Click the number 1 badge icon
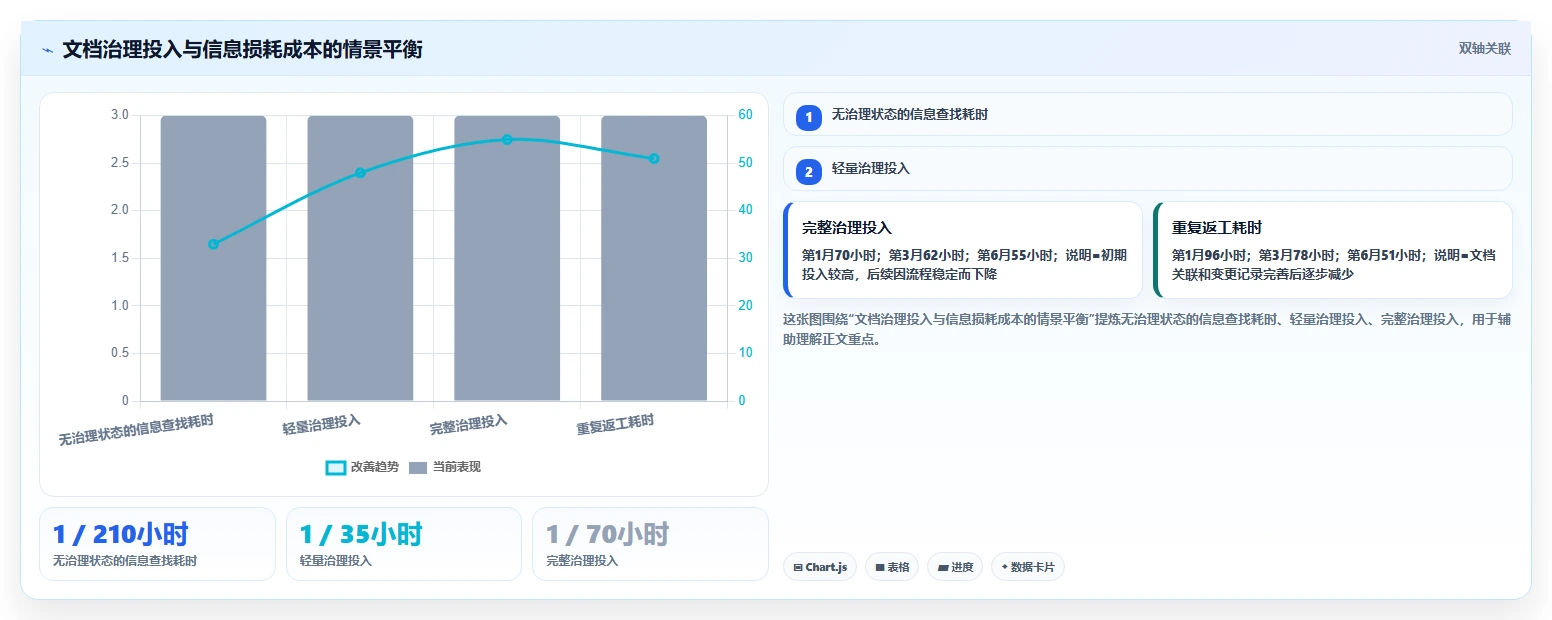The height and width of the screenshot is (620, 1552). (x=808, y=118)
